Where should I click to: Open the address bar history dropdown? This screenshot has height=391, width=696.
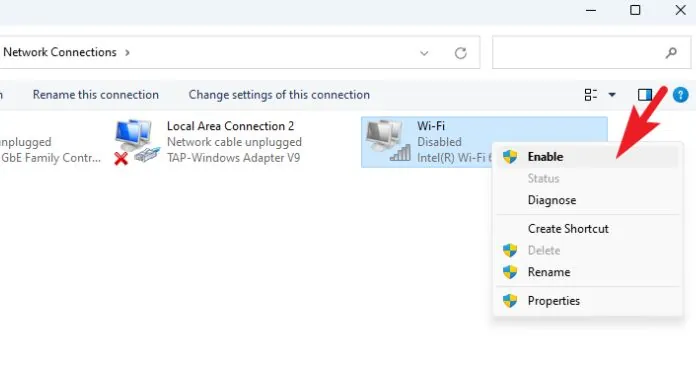(424, 53)
